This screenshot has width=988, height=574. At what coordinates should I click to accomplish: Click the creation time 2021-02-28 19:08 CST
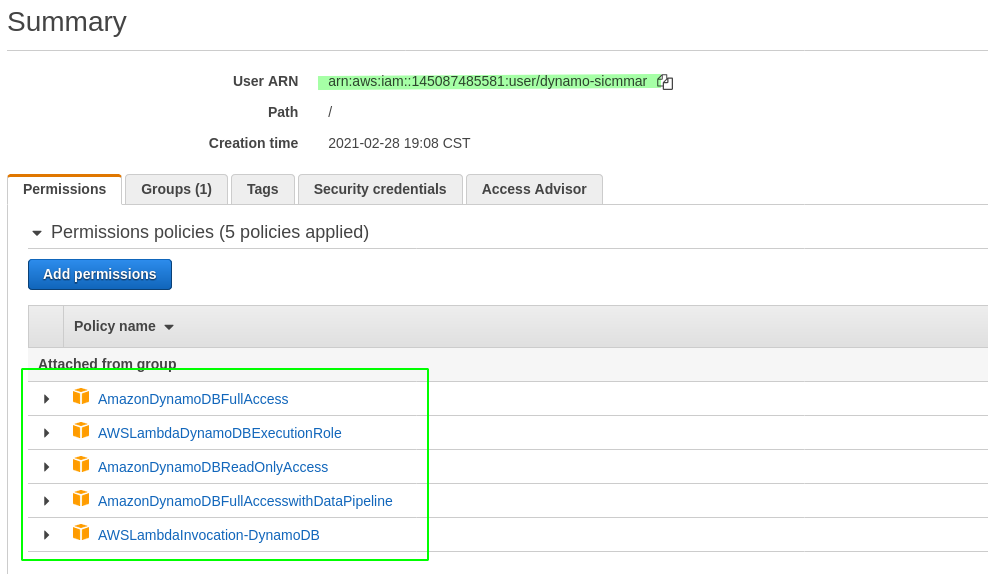(399, 143)
